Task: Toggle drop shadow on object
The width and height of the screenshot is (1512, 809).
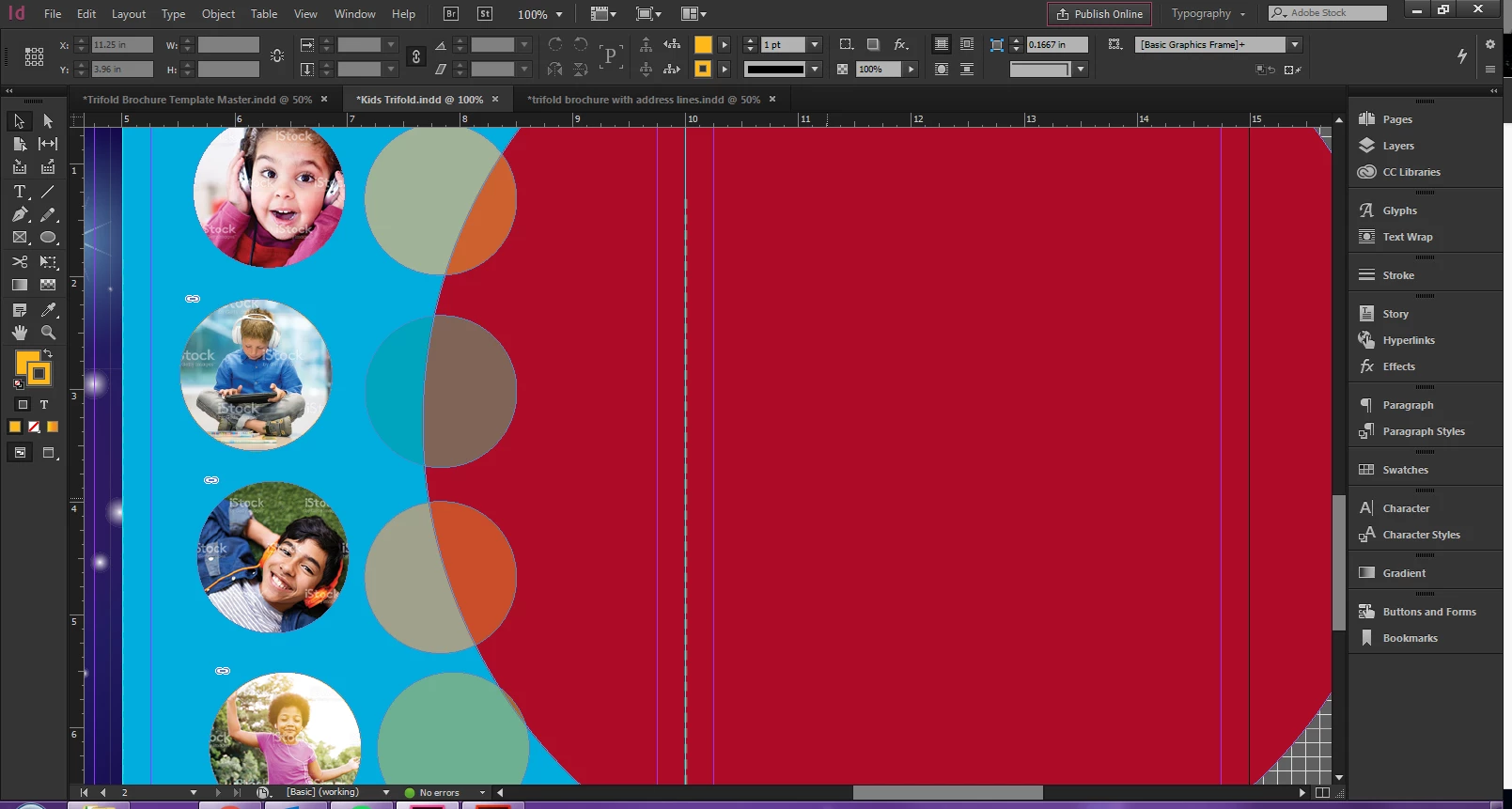Action: [873, 44]
